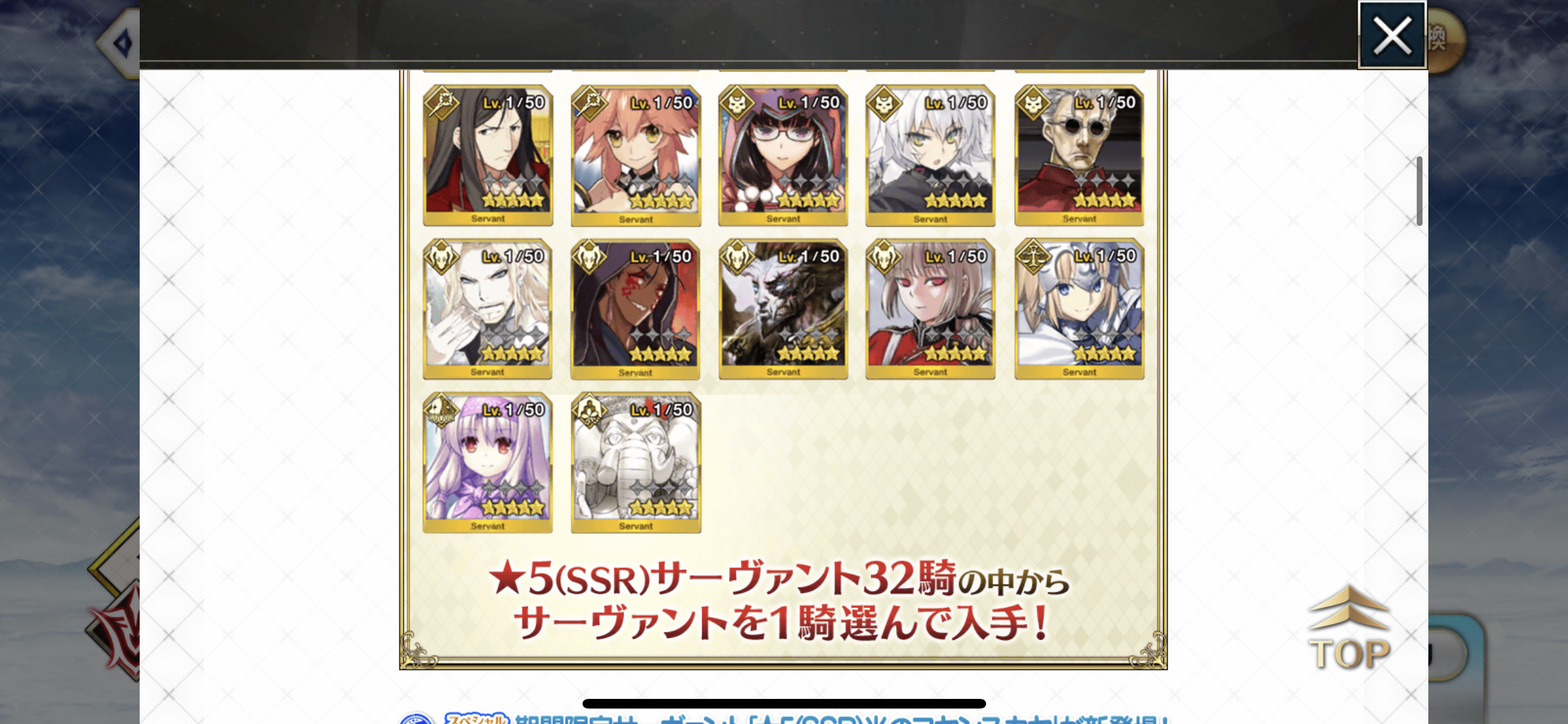The image size is (1568, 724).
Task: Choose the hooded girl with glasses card
Action: pyautogui.click(x=783, y=155)
